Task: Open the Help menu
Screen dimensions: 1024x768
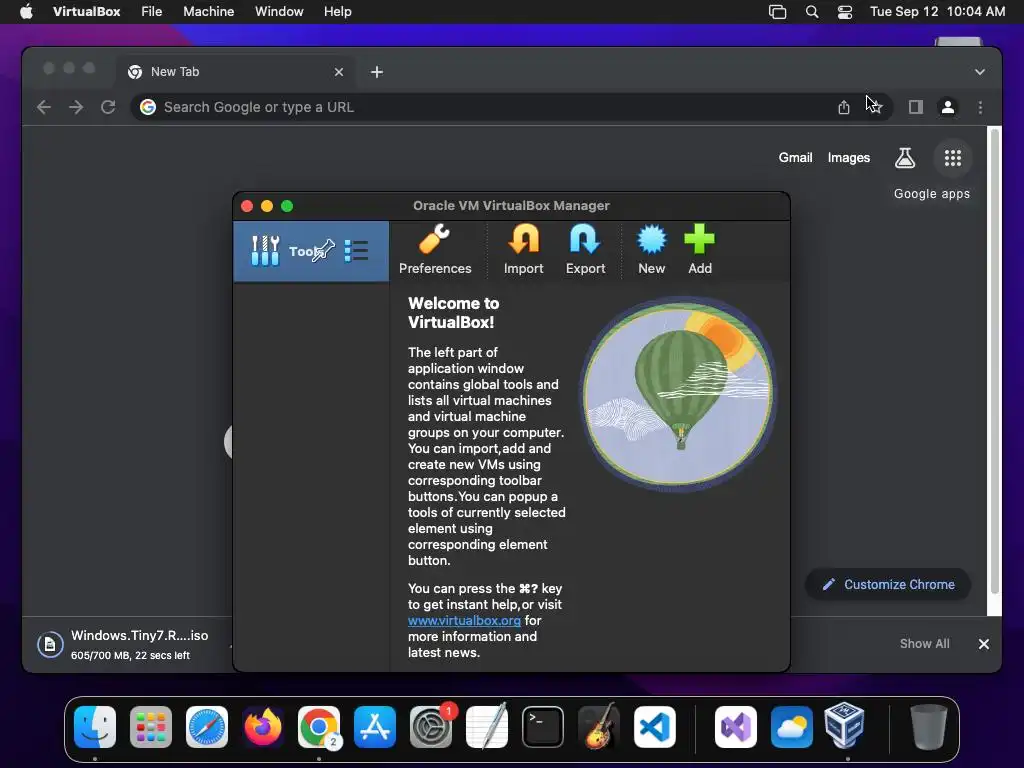Action: click(338, 12)
